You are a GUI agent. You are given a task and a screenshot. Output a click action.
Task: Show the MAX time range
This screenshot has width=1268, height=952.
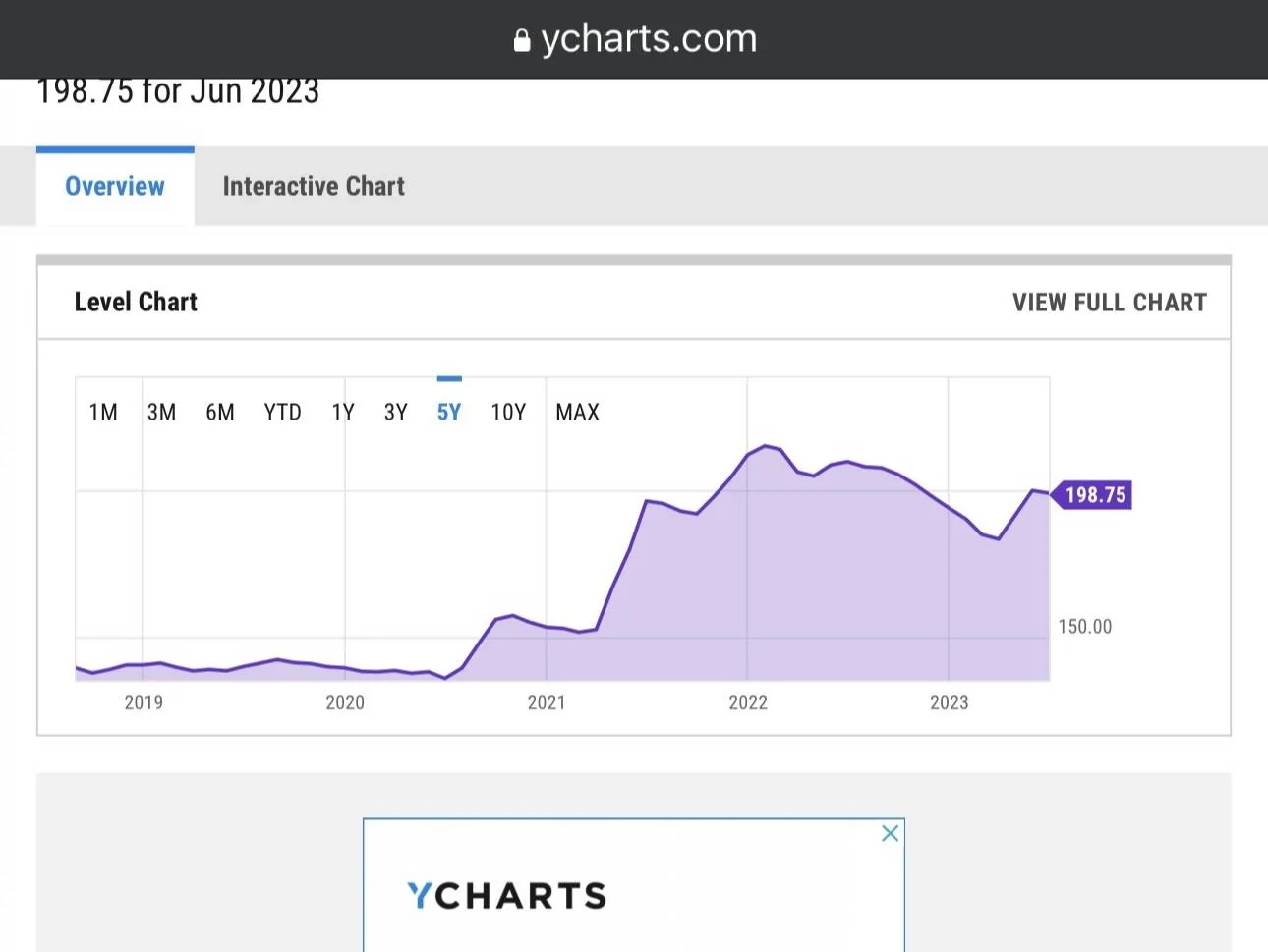click(577, 413)
